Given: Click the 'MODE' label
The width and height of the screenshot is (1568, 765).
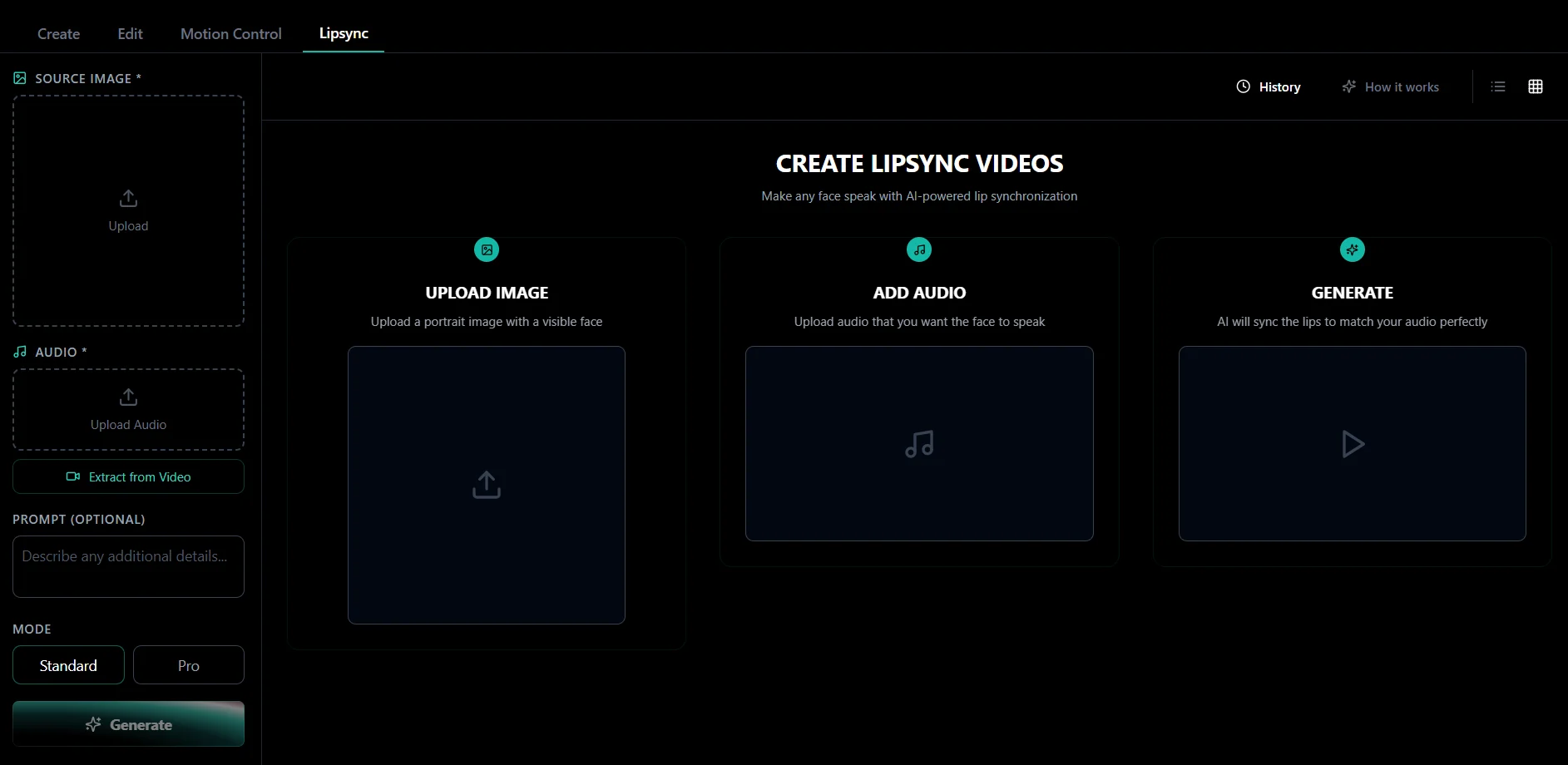Looking at the screenshot, I should coord(32,629).
